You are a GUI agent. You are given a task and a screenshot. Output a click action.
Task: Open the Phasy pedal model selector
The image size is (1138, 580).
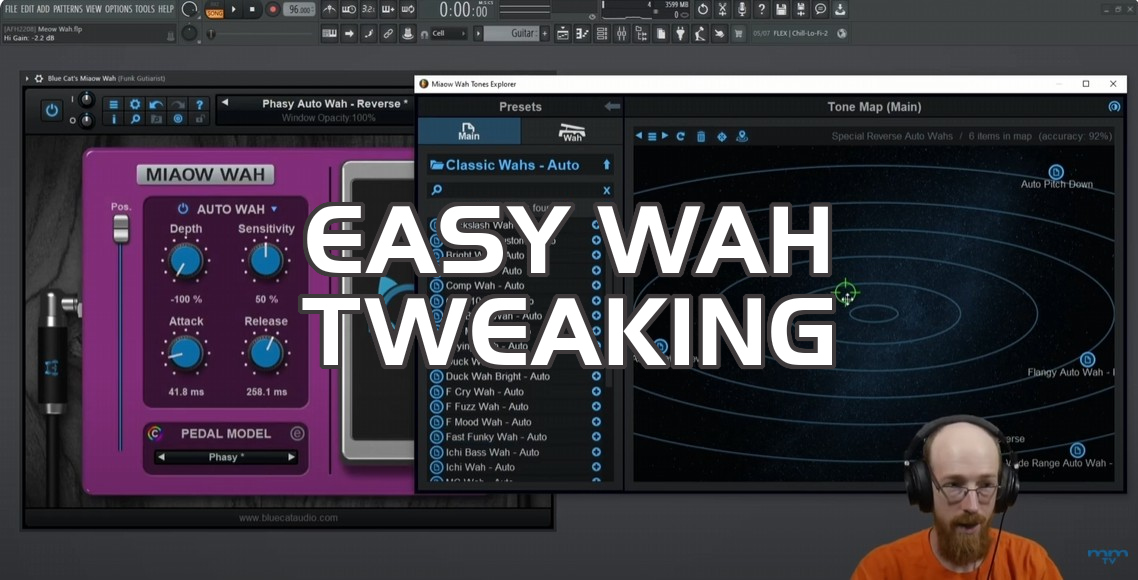(226, 457)
